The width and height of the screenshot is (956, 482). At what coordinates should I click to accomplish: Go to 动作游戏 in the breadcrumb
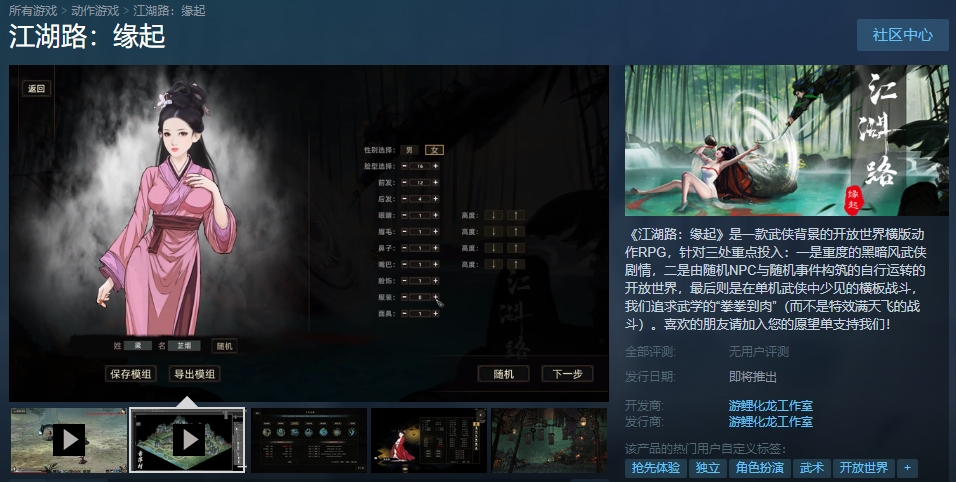pos(95,10)
